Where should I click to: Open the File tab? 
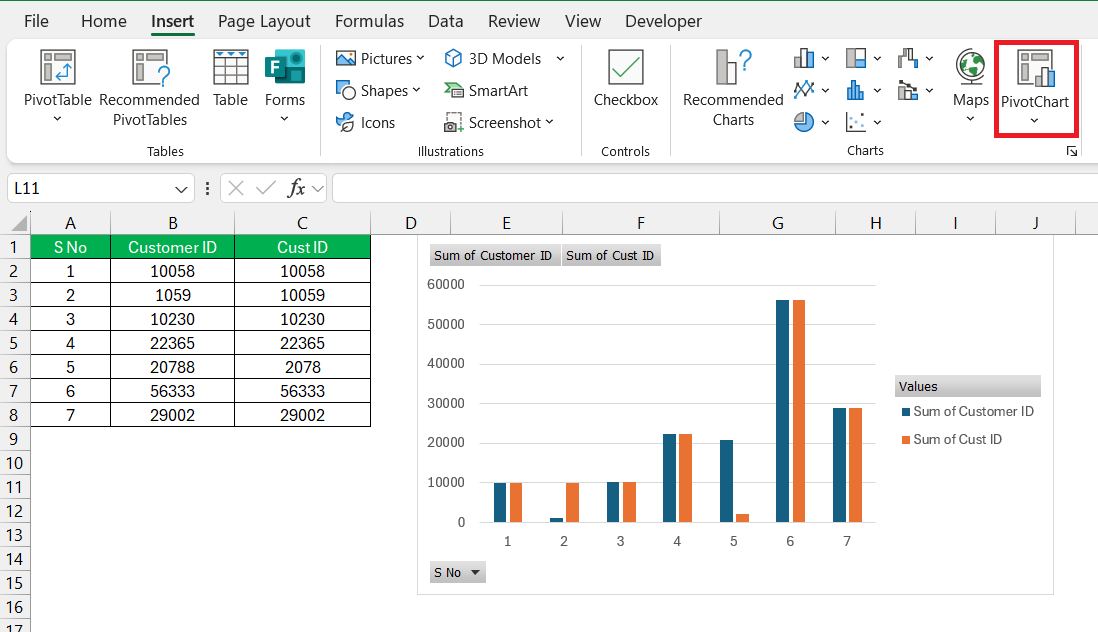coord(36,21)
